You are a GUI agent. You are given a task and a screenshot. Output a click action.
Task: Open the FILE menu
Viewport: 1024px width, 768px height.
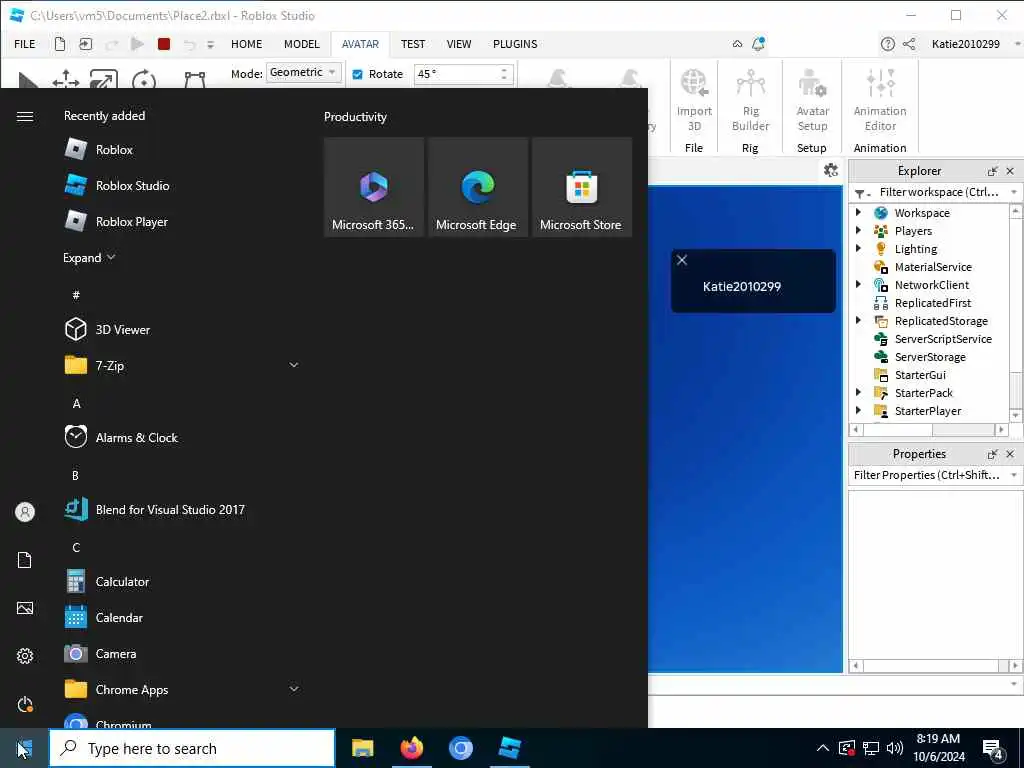25,44
